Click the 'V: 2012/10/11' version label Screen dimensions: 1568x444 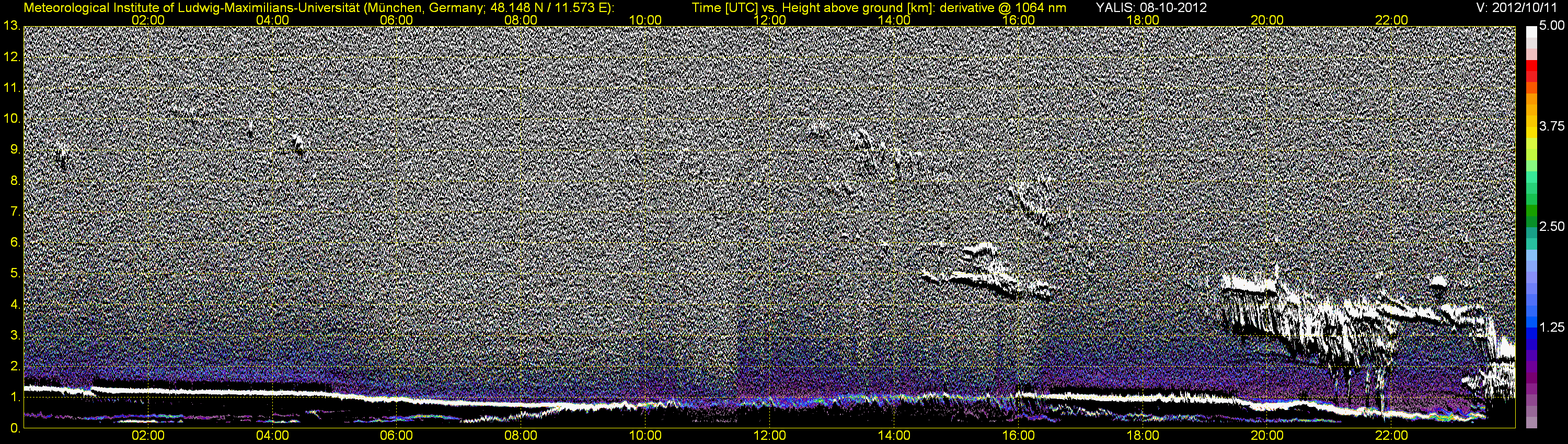[1516, 8]
